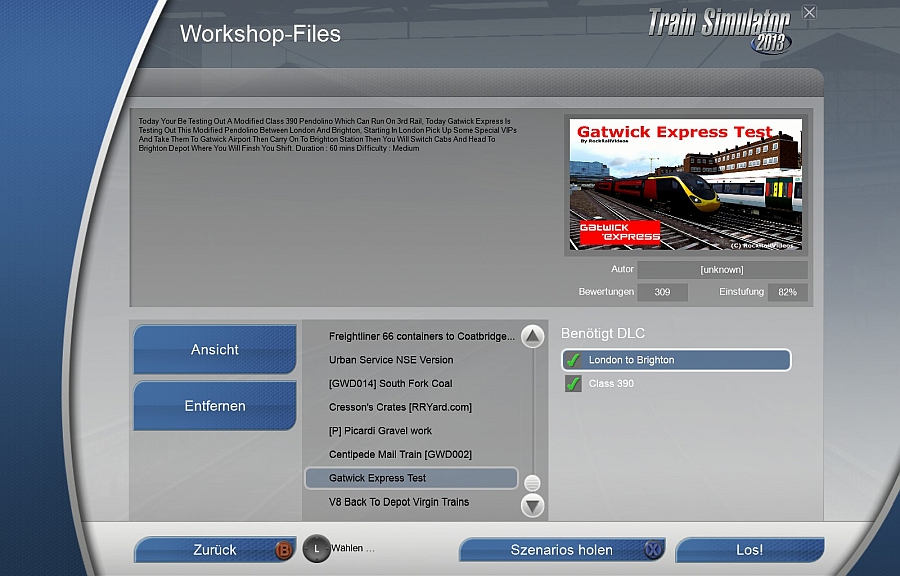Click the Gatwick Express Test preview thumbnail
The height and width of the screenshot is (576, 900).
pyautogui.click(x=686, y=184)
